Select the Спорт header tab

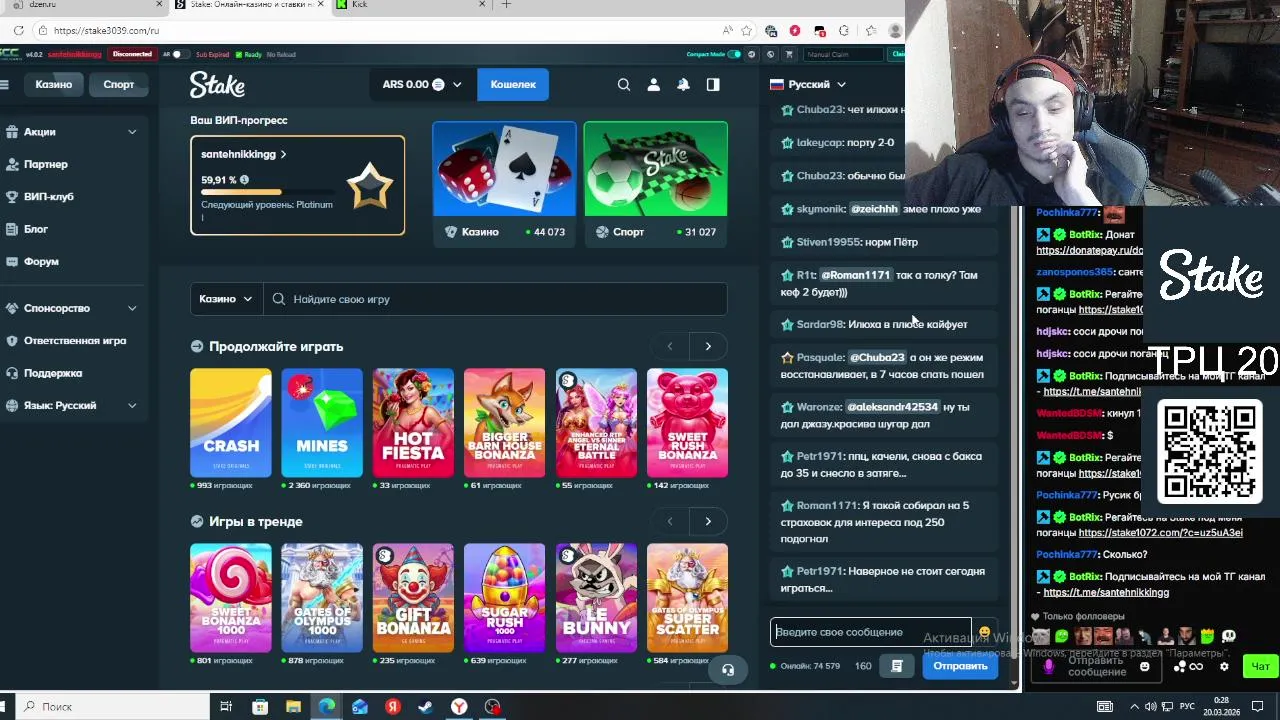point(119,85)
